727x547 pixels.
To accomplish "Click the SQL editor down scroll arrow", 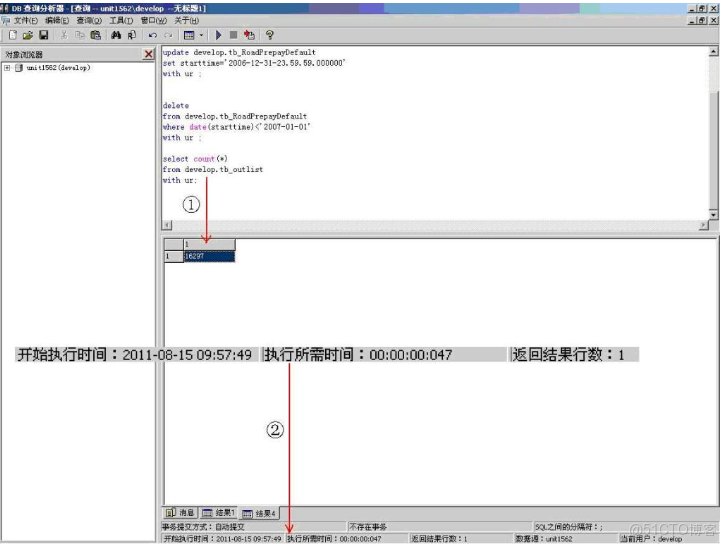I will pyautogui.click(x=714, y=215).
